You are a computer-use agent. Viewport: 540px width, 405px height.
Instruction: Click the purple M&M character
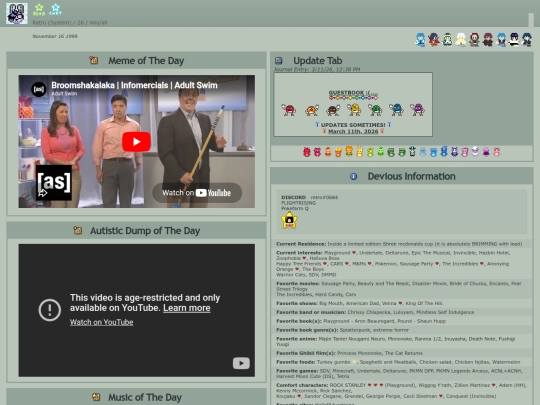coord(418,109)
